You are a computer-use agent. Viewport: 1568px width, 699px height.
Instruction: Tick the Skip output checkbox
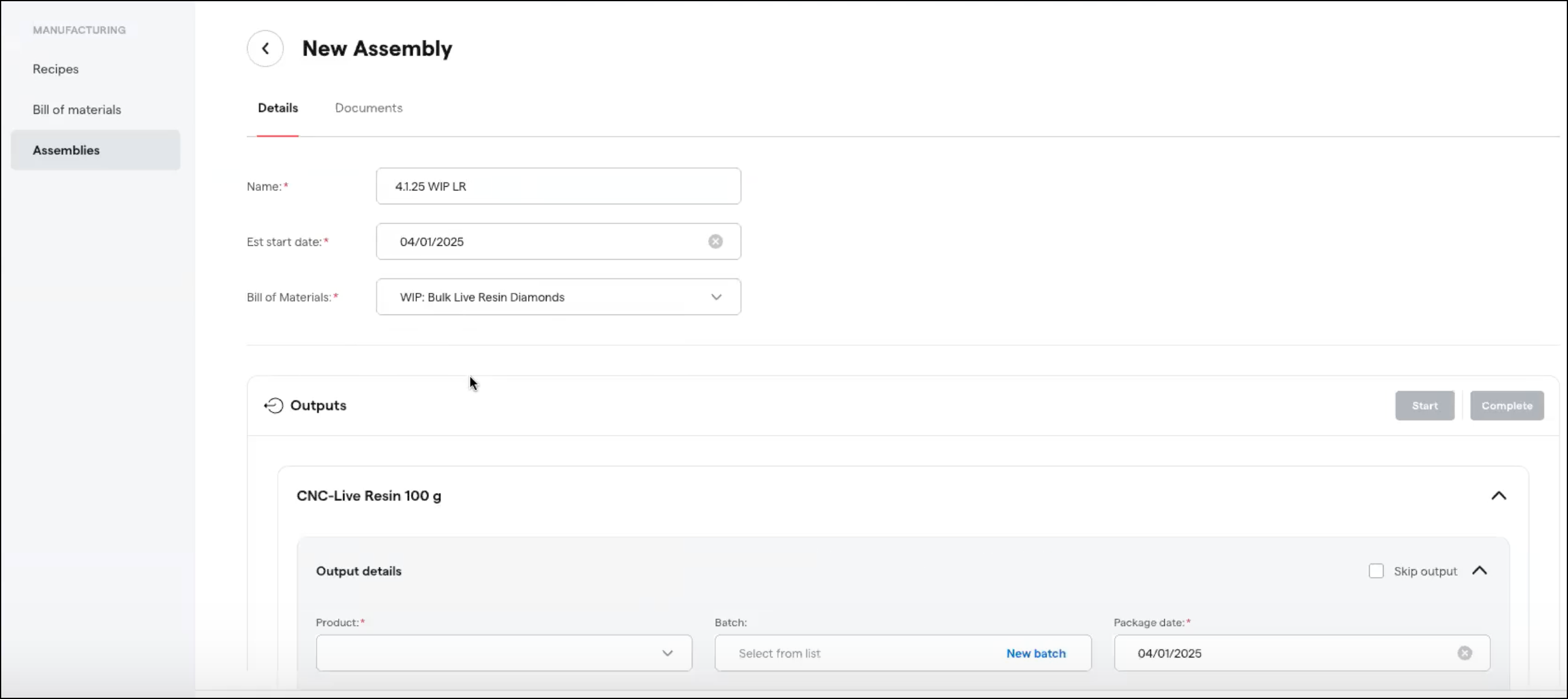[1376, 571]
